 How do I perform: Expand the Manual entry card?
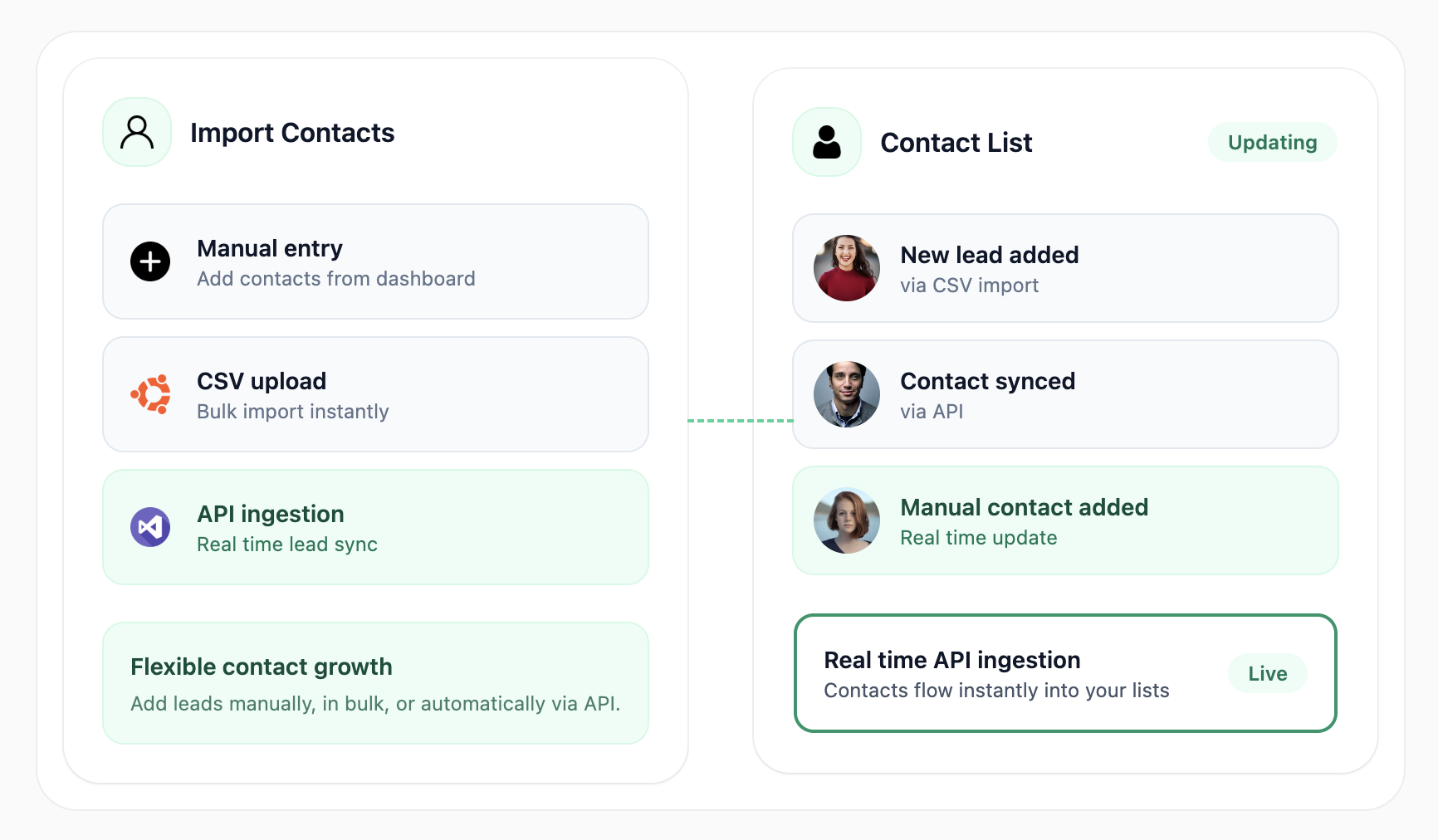pos(375,261)
